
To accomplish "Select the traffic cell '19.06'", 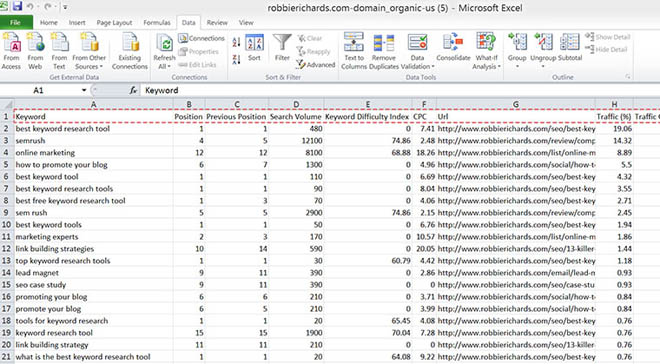I will (x=614, y=128).
